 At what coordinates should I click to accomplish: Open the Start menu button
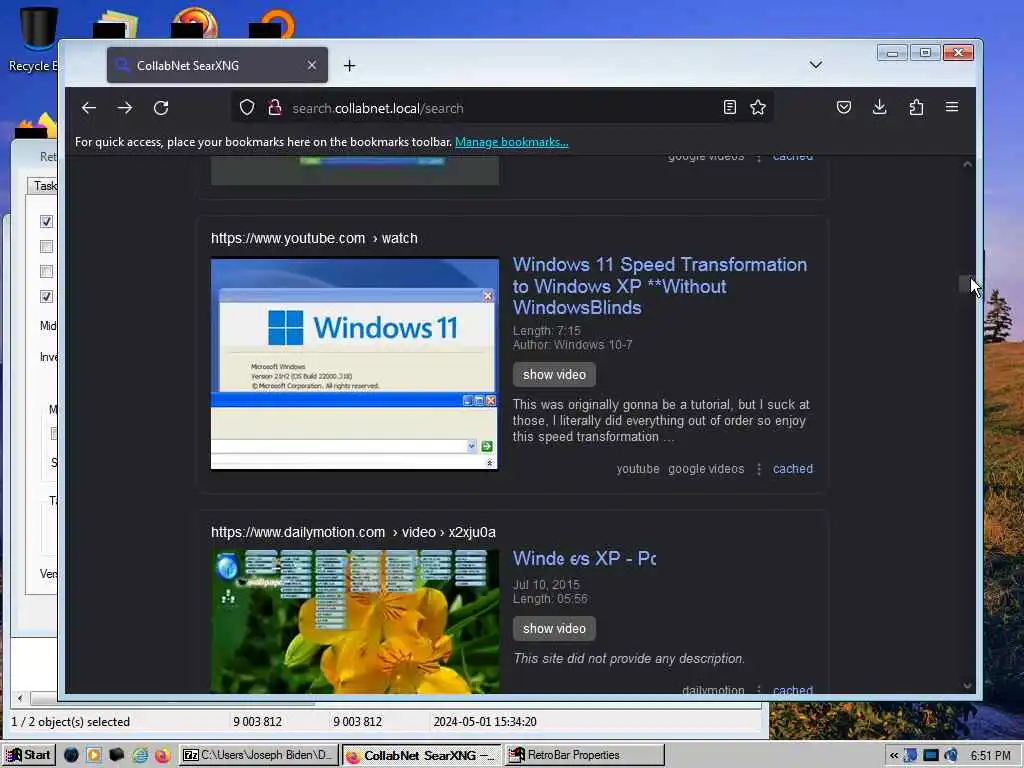pos(29,755)
